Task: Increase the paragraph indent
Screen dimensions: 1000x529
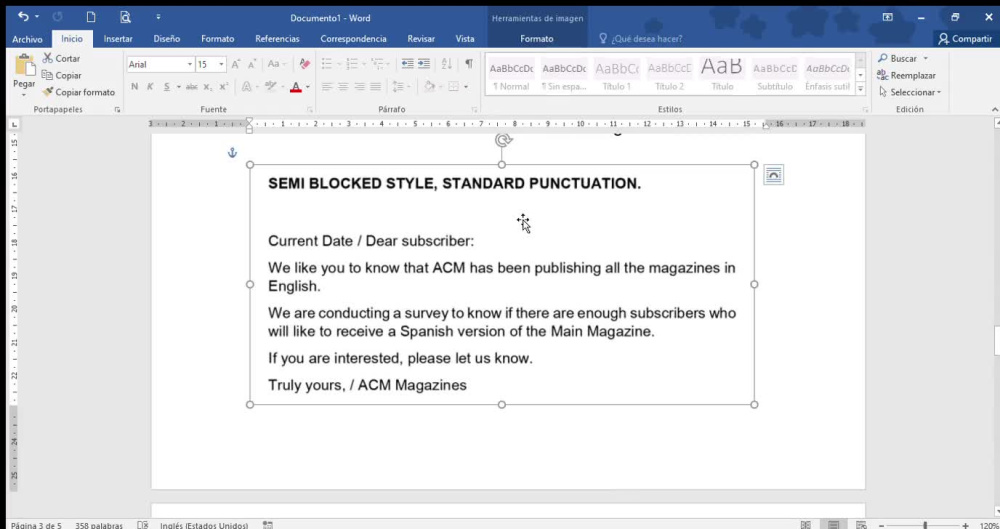Action: pyautogui.click(x=423, y=64)
